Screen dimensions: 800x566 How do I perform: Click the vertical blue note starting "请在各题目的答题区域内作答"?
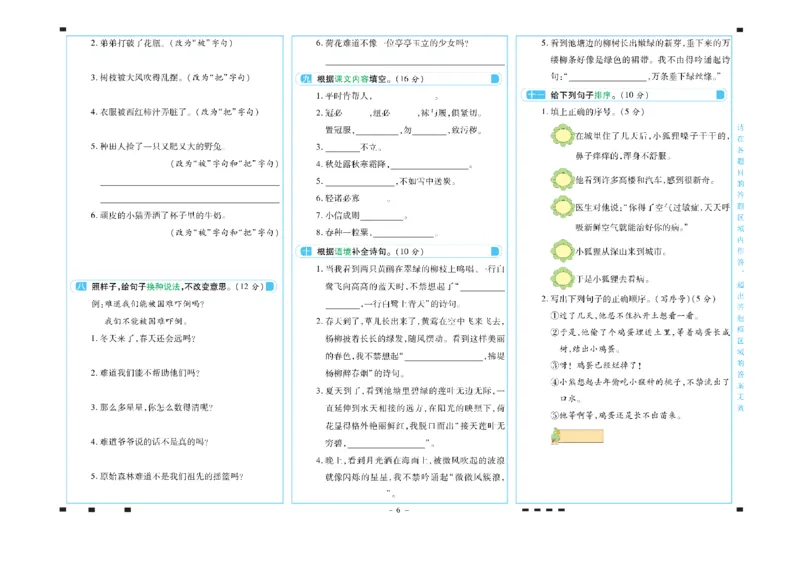click(x=741, y=267)
